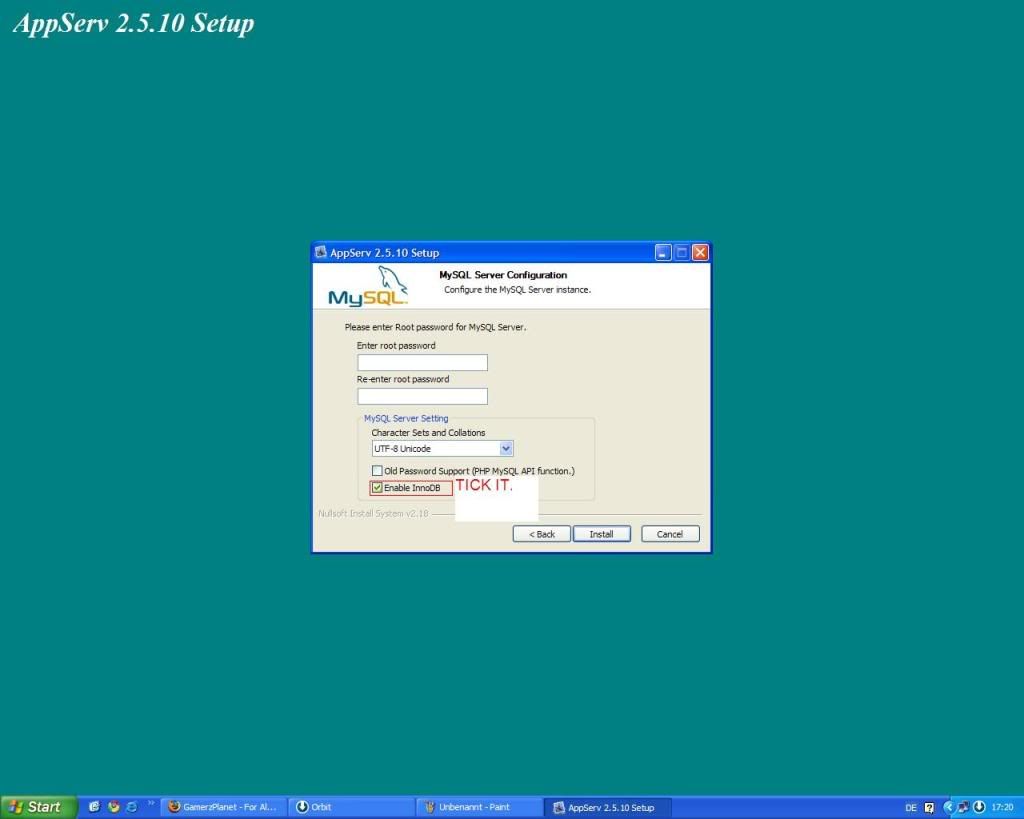Screen dimensions: 1024x819
Task: Click the network connection tray icon
Action: click(963, 807)
